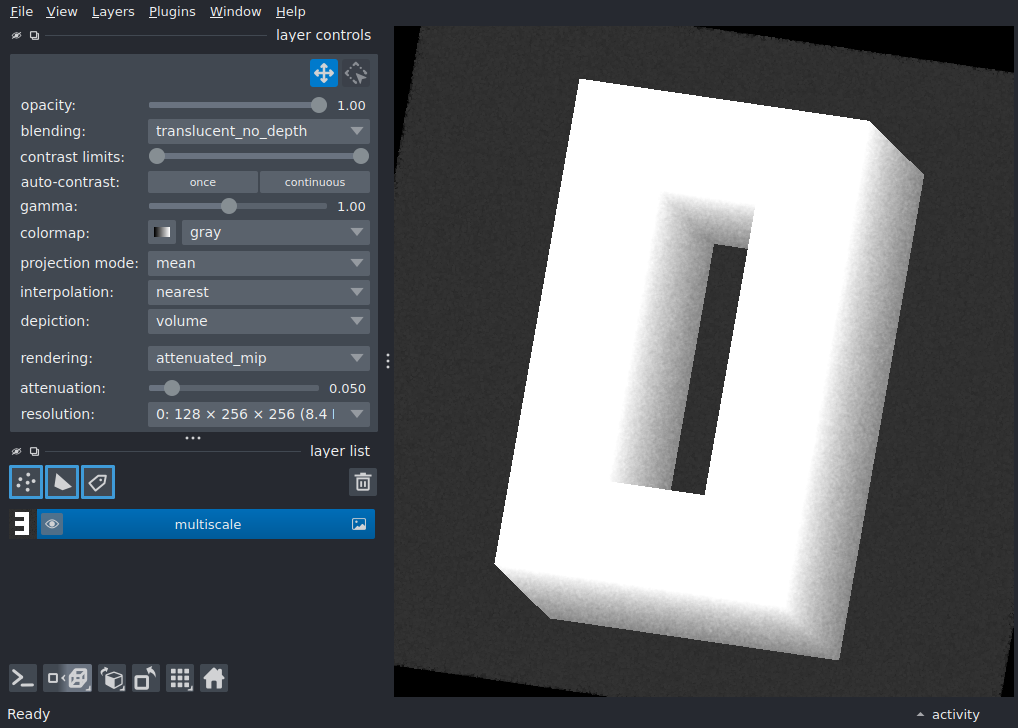Click the activity label in status bar

coord(956,714)
